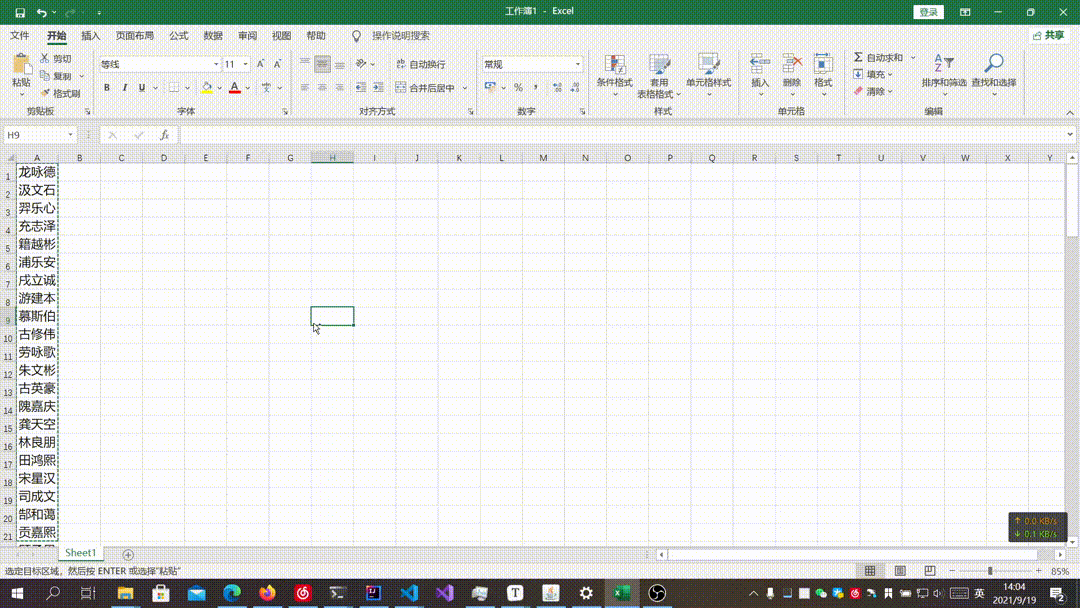Click the Comma style icon
The image size is (1080, 608).
click(x=535, y=87)
